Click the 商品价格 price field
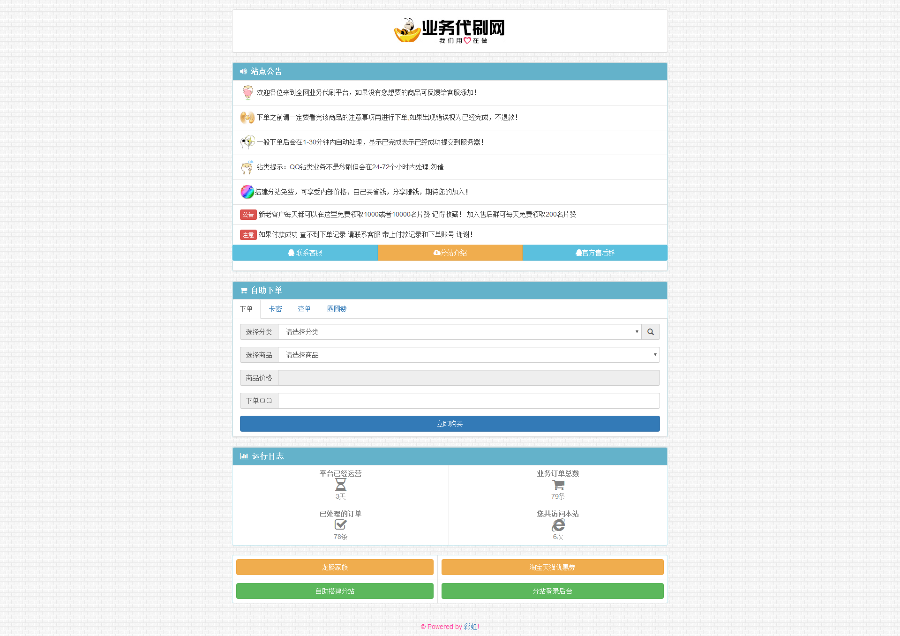This screenshot has width=900, height=636. pos(469,378)
